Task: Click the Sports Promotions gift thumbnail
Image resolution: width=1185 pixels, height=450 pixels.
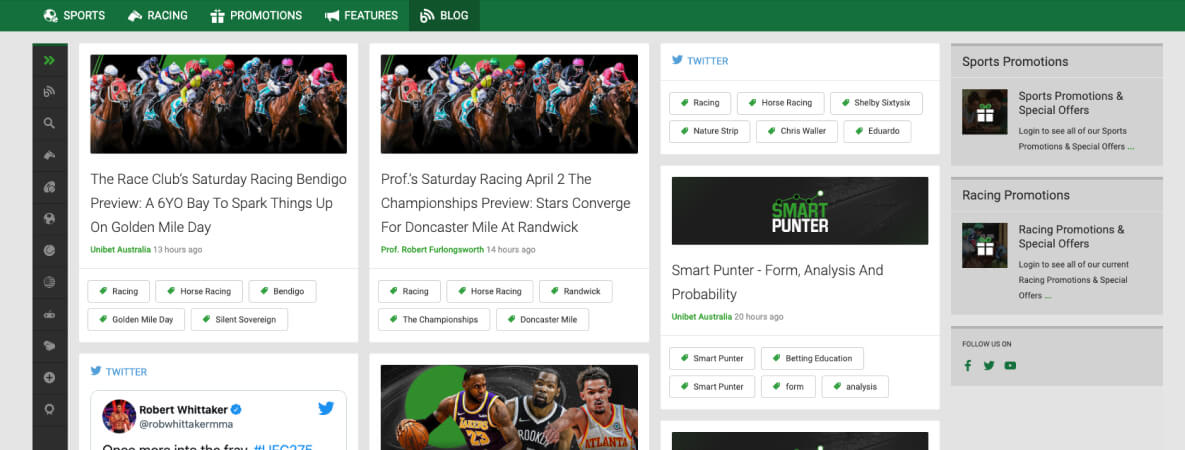Action: pyautogui.click(x=984, y=112)
